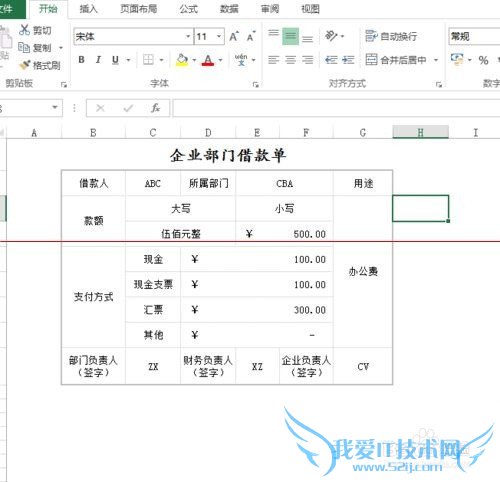500x482 pixels.
Task: Click Cancel X in formula bar
Action: (x=100, y=108)
